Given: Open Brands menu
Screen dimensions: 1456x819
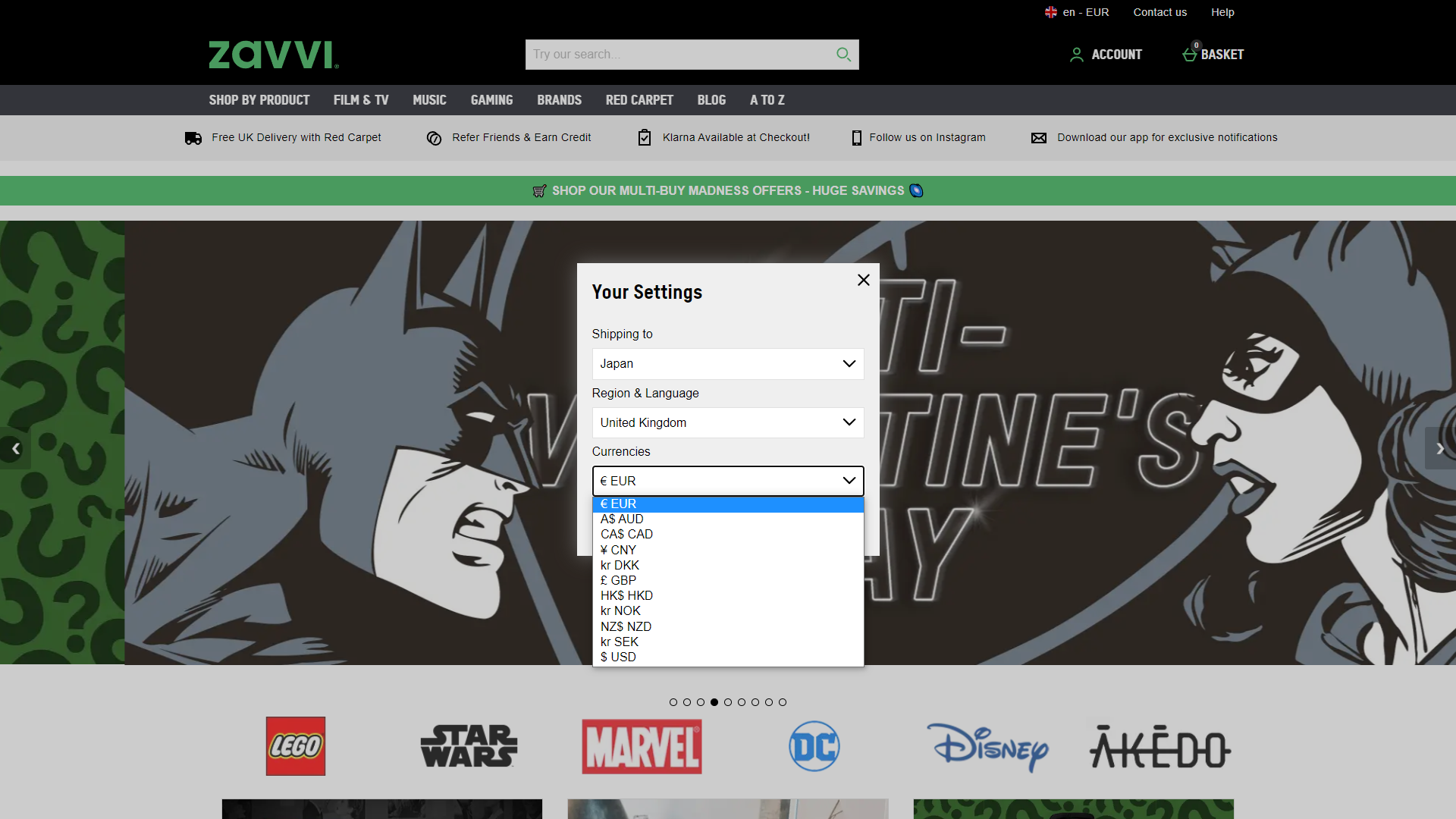Looking at the screenshot, I should click(x=560, y=100).
